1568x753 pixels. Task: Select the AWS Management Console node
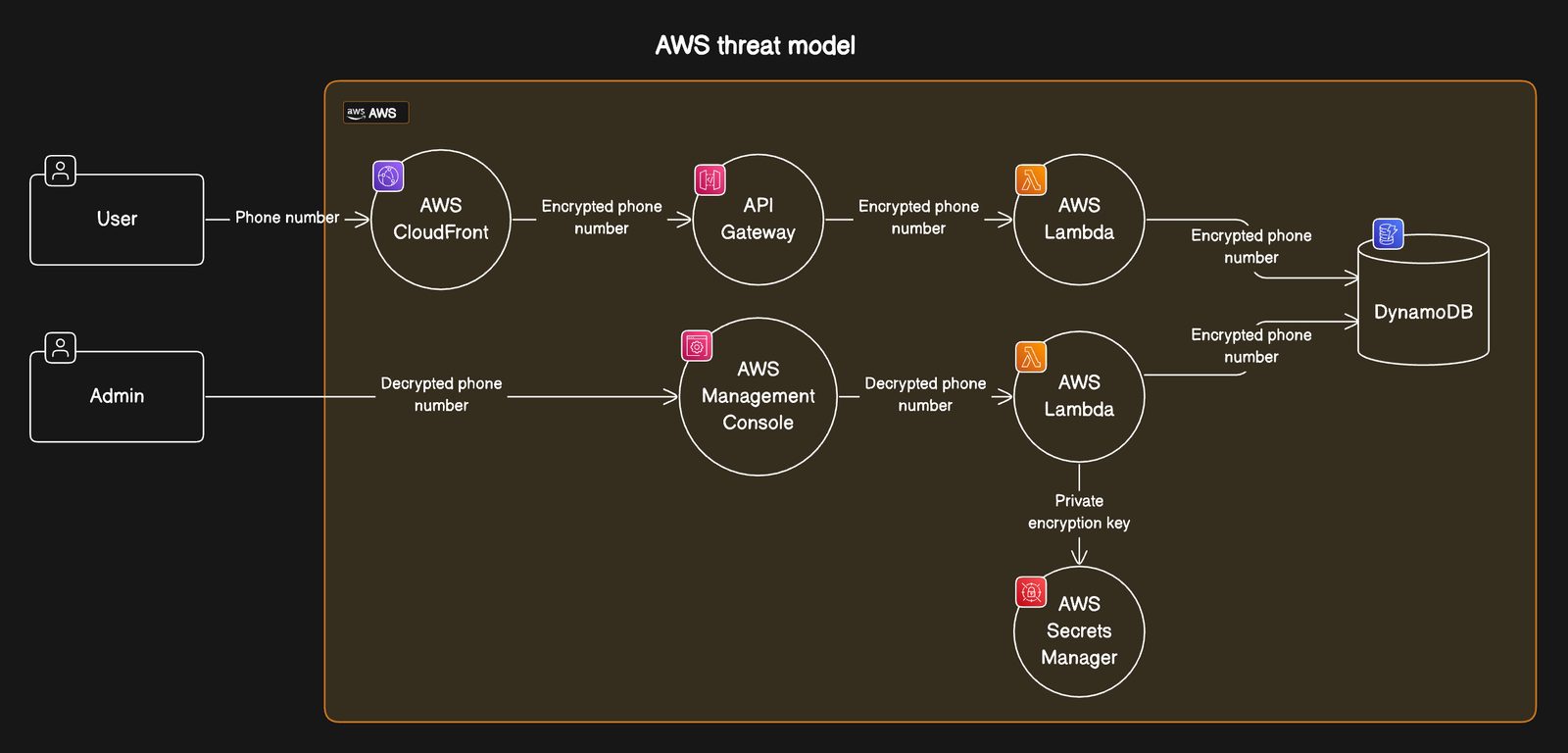tap(758, 396)
